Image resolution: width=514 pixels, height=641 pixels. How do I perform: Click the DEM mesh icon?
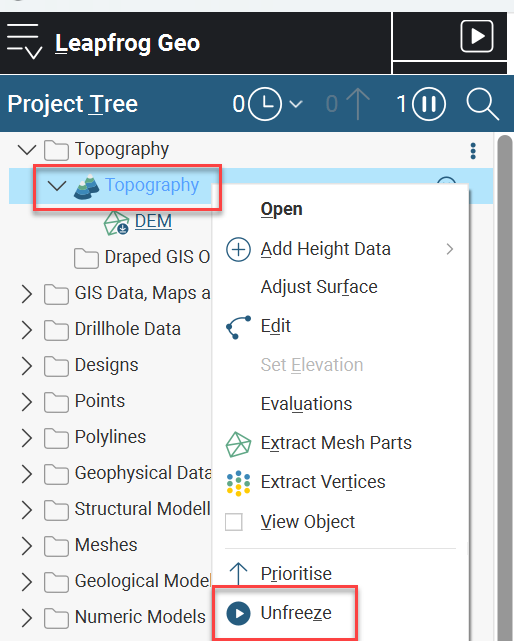[116, 223]
